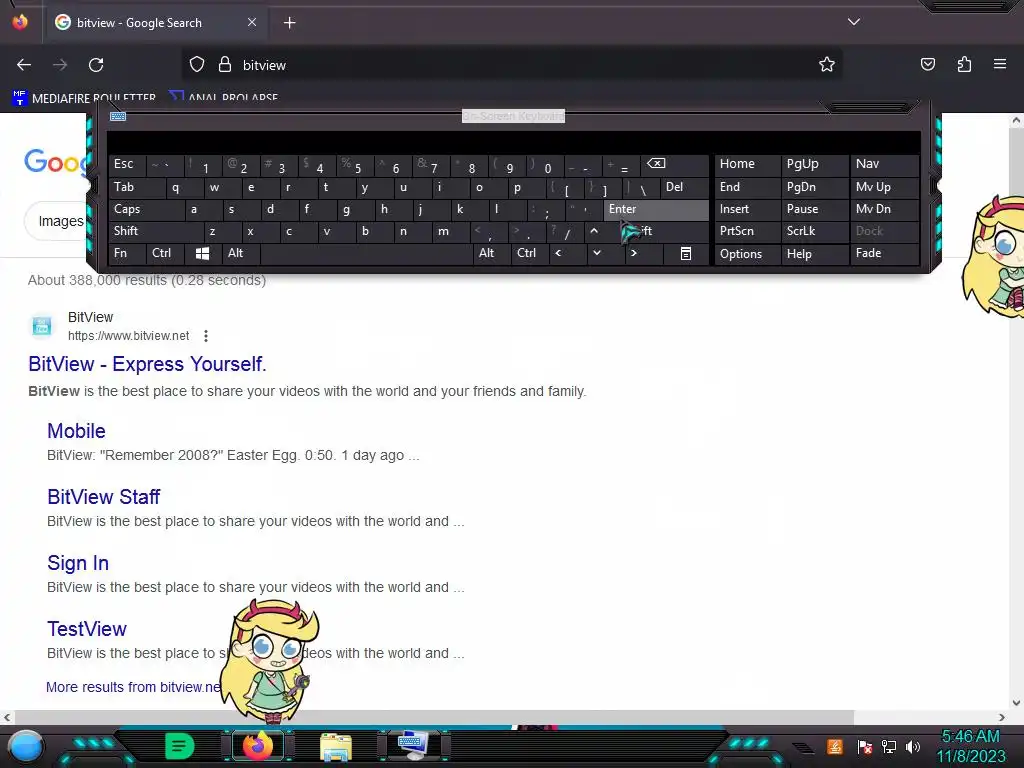Click the Help key on keyboard
1024x768 pixels.
pyautogui.click(x=814, y=254)
